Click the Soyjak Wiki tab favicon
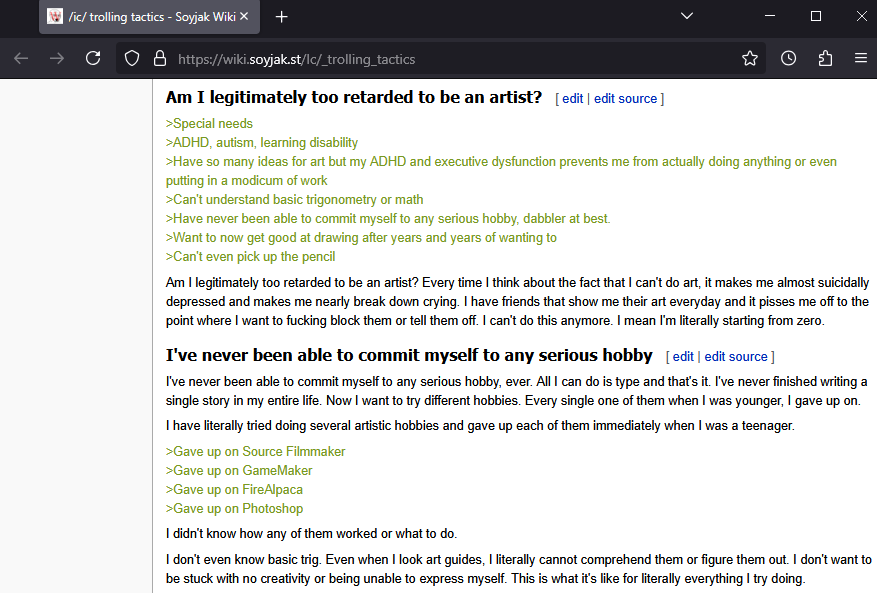Viewport: 877px width, 593px height. (55, 17)
